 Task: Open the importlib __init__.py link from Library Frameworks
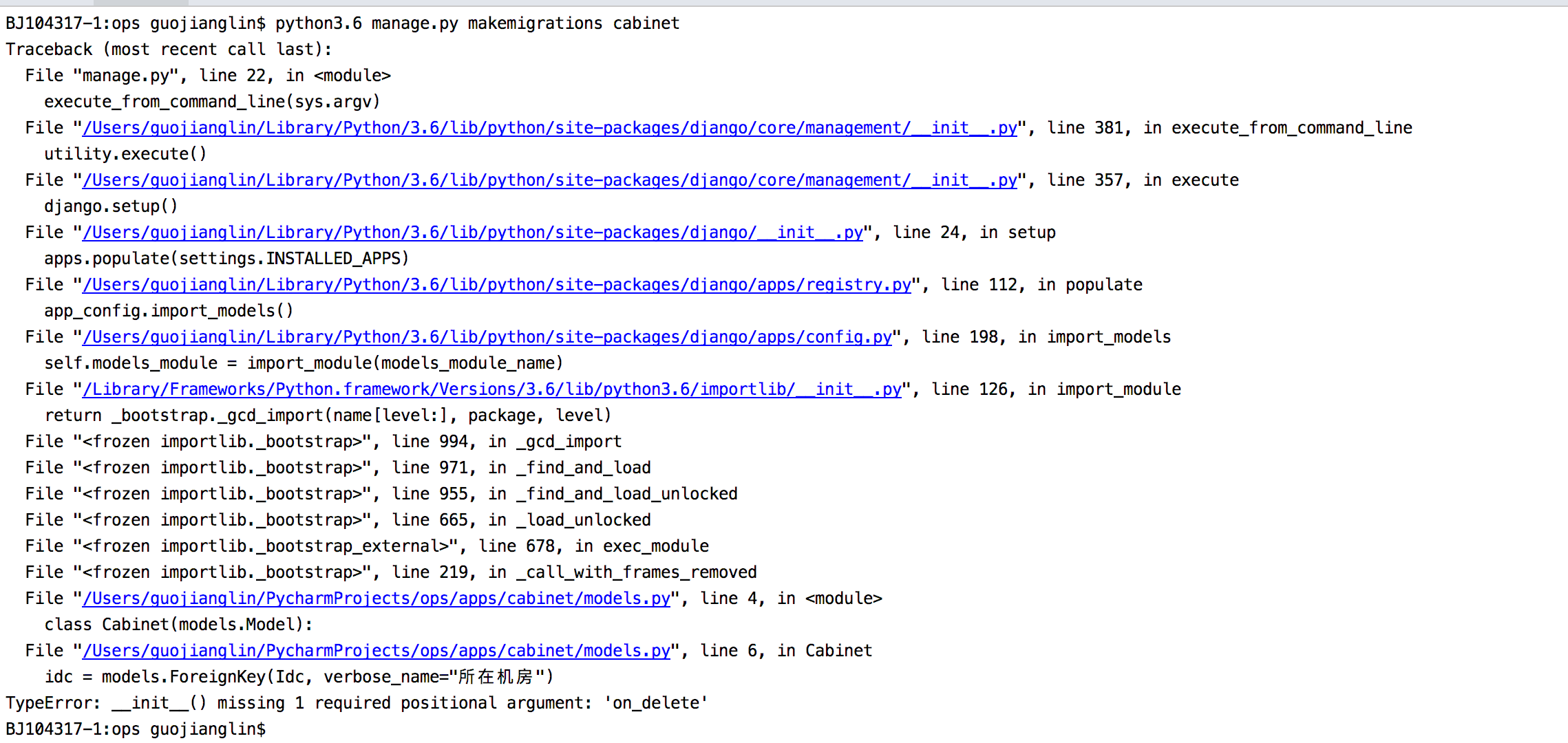pyautogui.click(x=491, y=389)
